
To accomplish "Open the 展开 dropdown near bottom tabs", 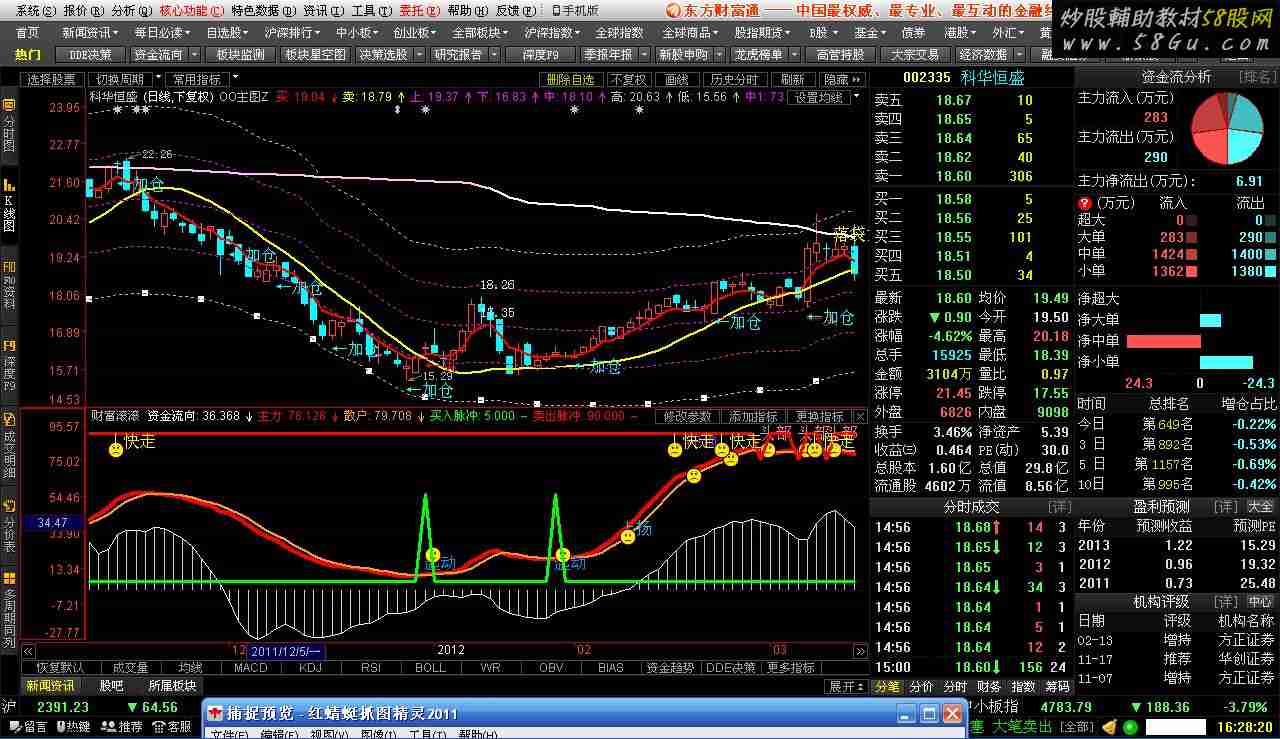I will 846,687.
